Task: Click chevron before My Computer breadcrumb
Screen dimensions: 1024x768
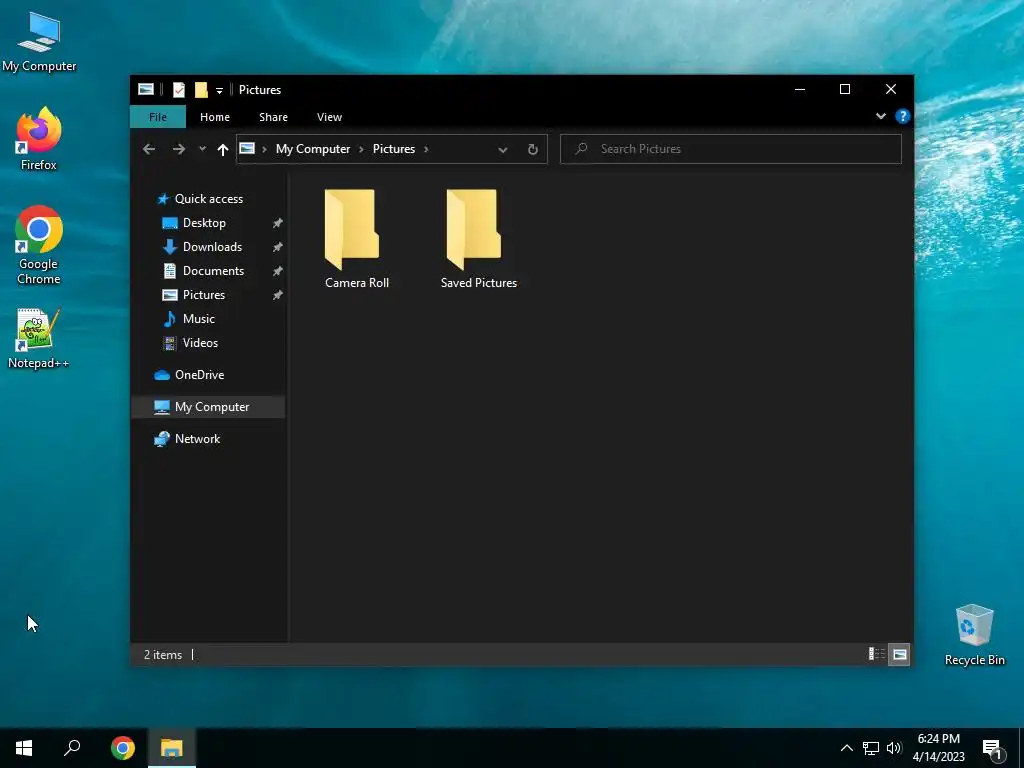Action: point(264,149)
